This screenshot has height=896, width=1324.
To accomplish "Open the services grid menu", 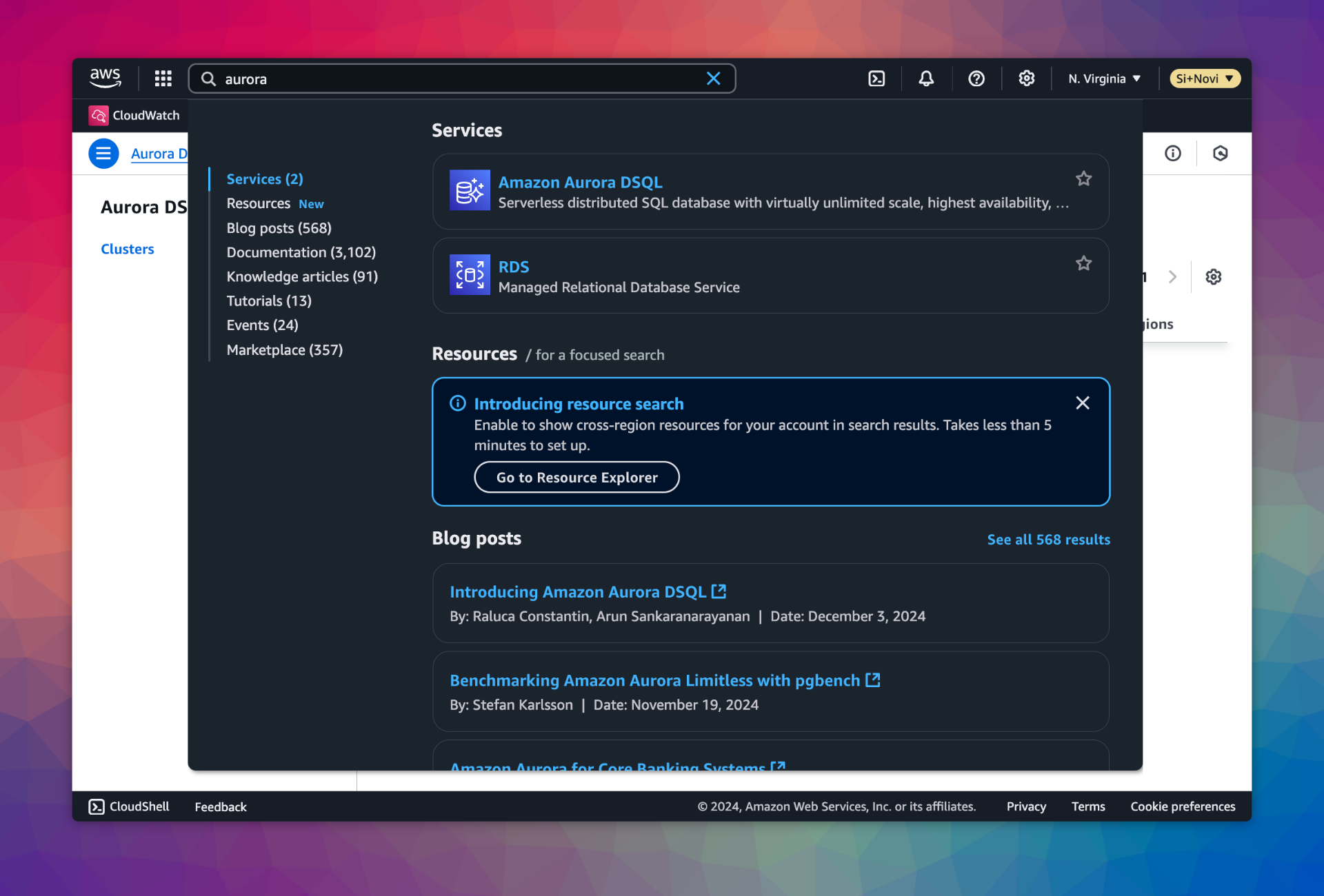I will point(163,79).
